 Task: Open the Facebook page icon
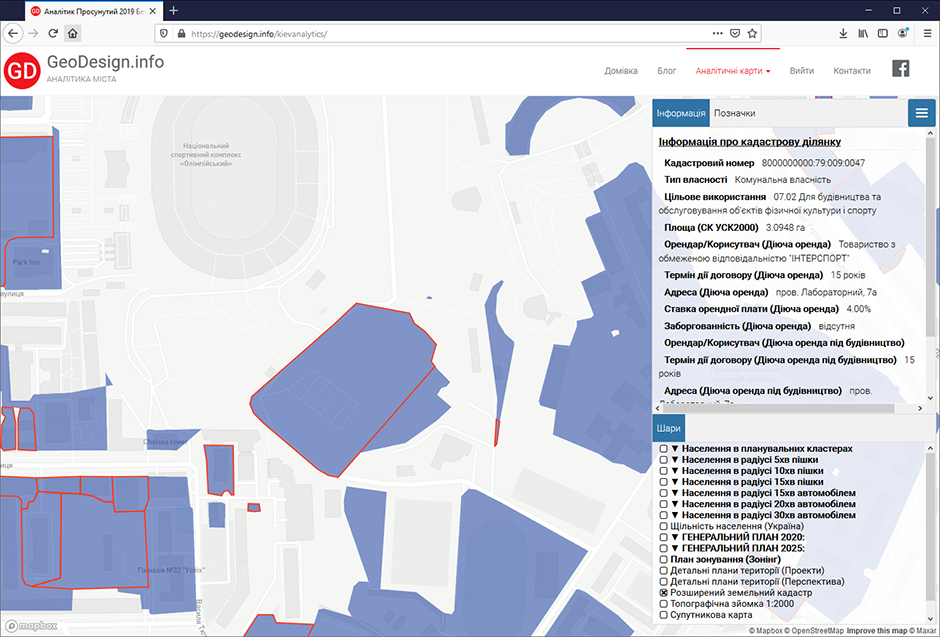900,69
